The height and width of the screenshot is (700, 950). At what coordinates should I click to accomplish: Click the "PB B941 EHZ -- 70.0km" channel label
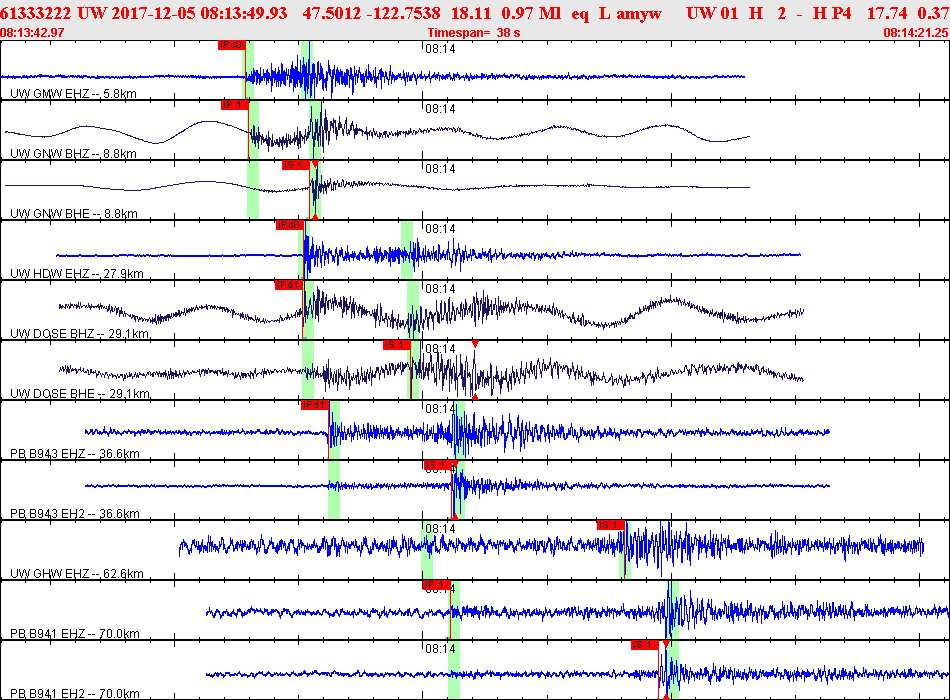tap(75, 634)
